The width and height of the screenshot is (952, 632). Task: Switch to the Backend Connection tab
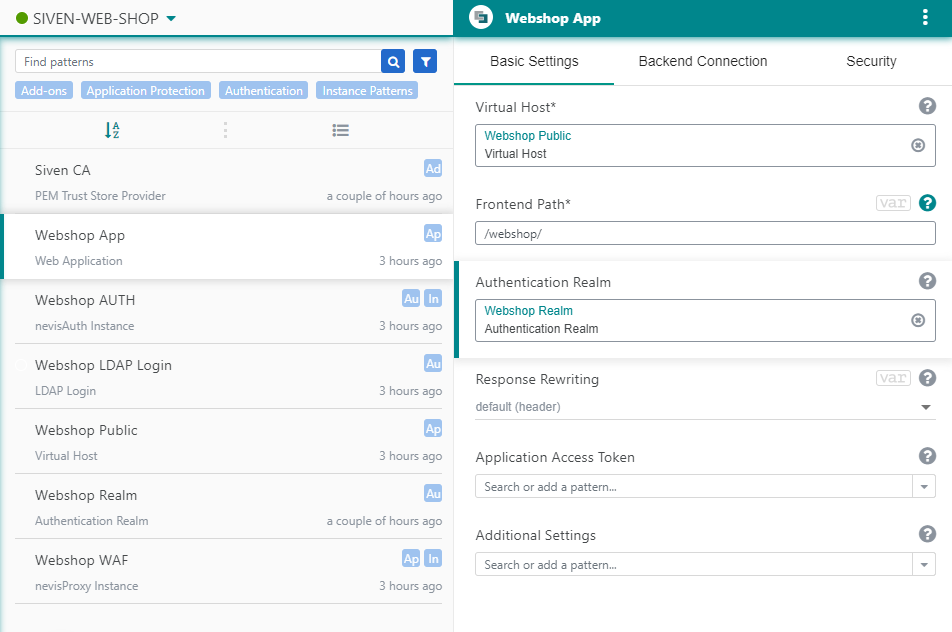pos(703,61)
